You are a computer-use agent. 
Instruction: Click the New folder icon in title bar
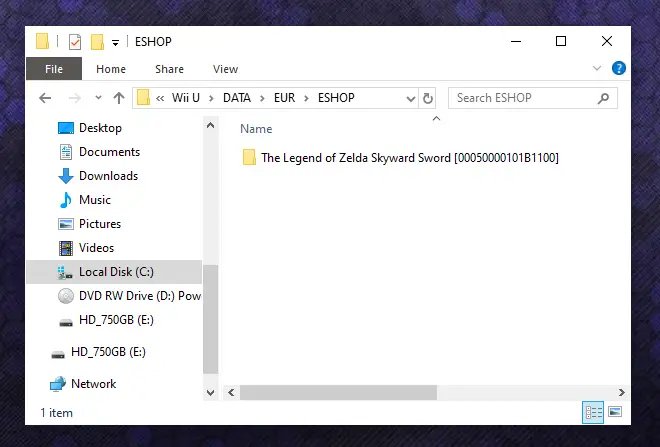[x=97, y=42]
